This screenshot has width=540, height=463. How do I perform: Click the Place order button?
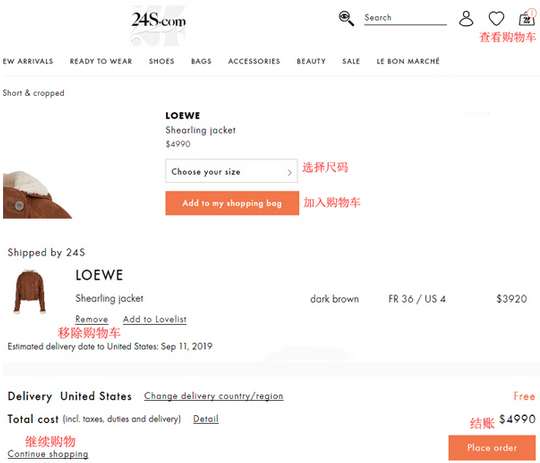492,447
